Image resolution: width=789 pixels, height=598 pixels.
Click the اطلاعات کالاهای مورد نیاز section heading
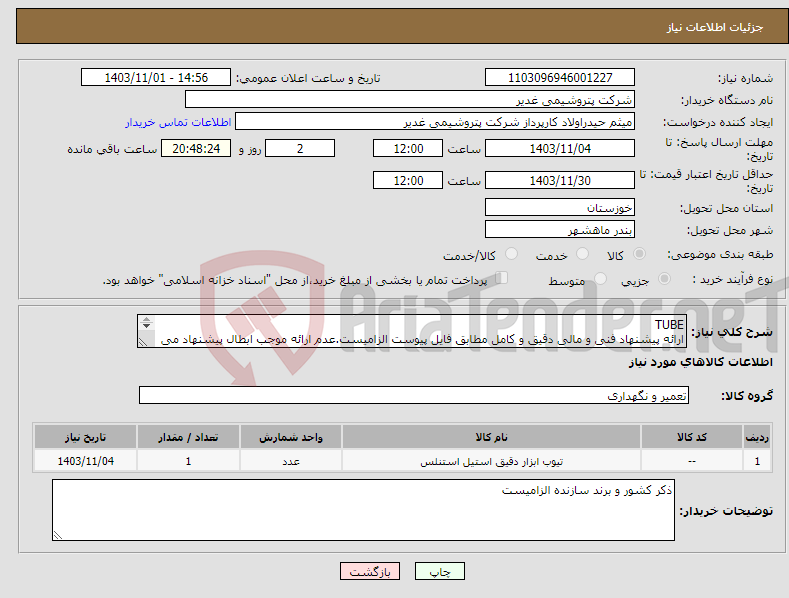[700, 362]
